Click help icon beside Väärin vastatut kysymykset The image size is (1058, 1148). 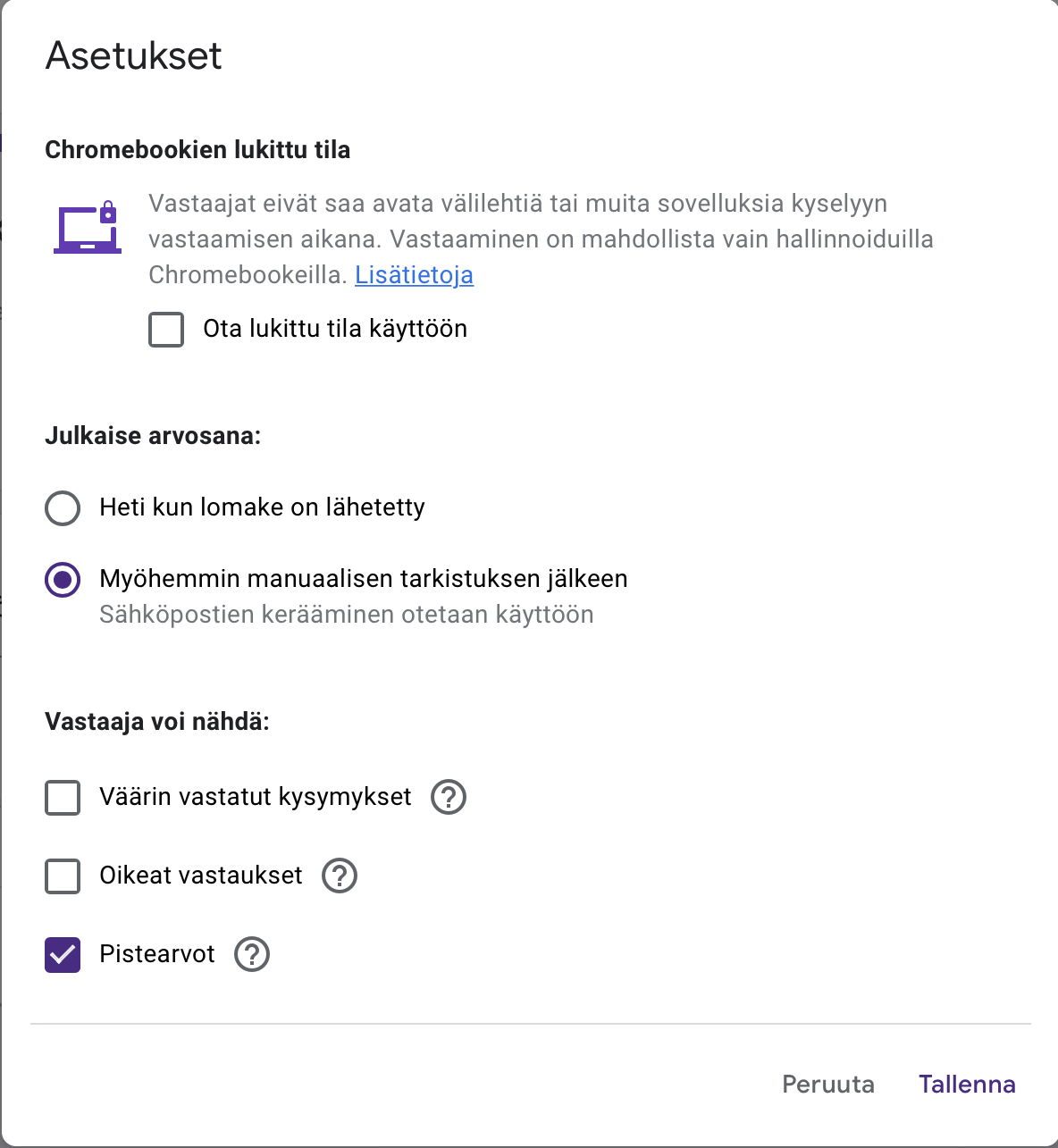coord(449,797)
